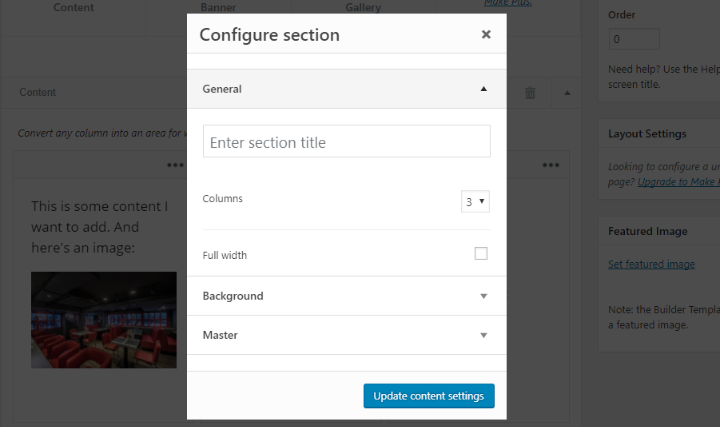Add a Content section from the top row
This screenshot has width=720, height=427.
73,7
